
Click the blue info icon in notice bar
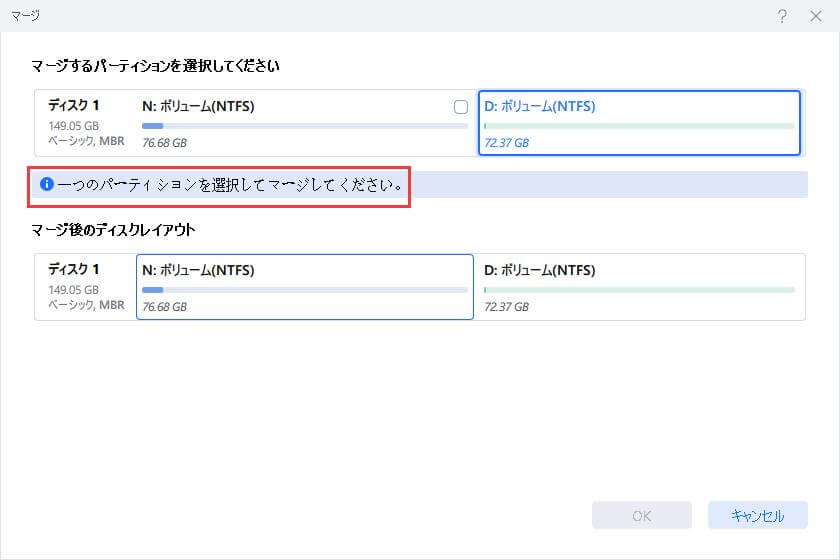pyautogui.click(x=47, y=184)
